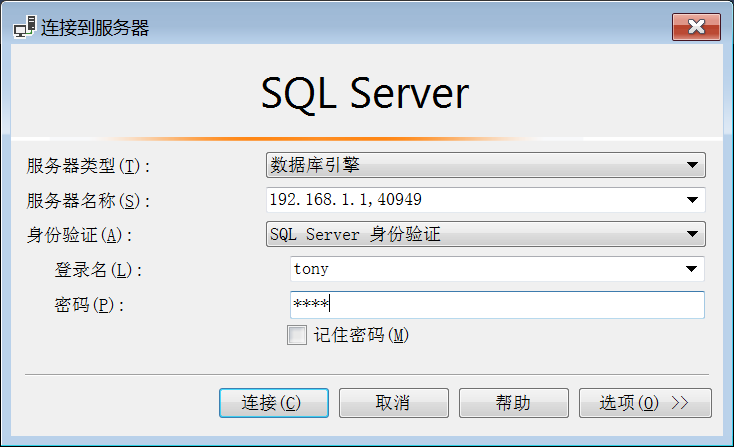This screenshot has width=734, height=447.
Task: Close the Connect to Server dialog
Action: tap(696, 27)
